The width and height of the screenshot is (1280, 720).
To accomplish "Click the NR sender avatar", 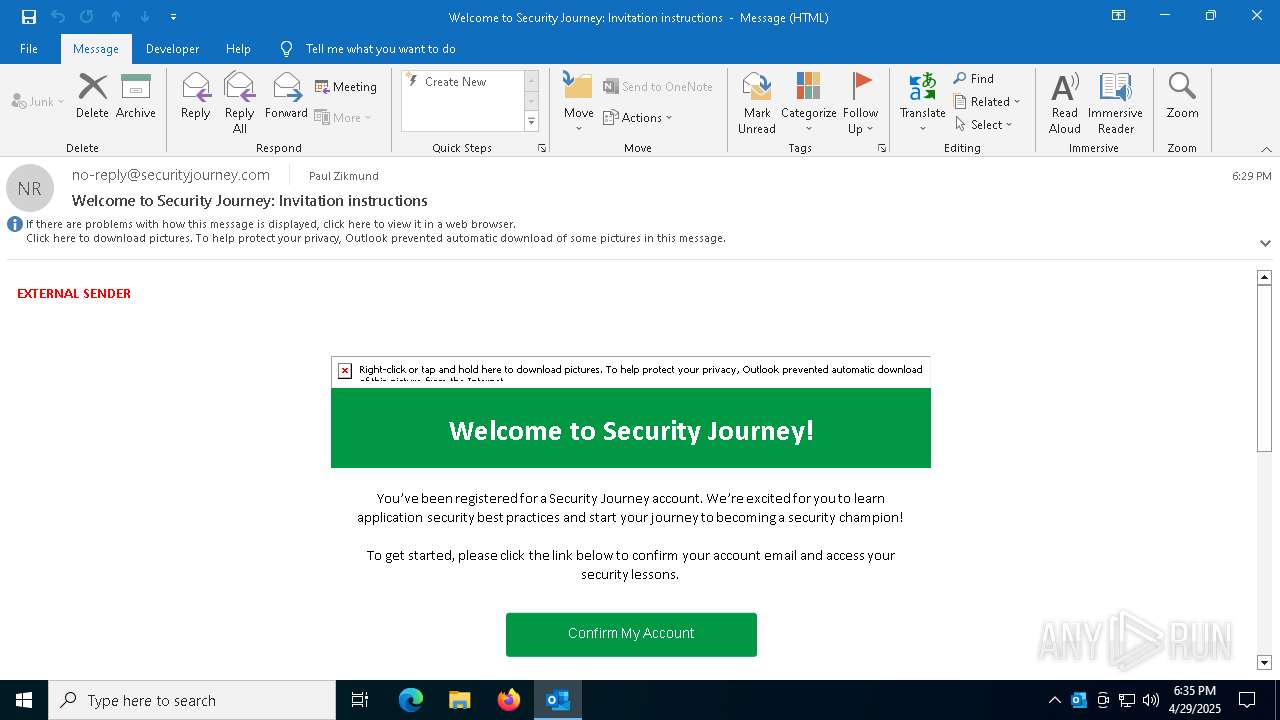I will point(30,188).
